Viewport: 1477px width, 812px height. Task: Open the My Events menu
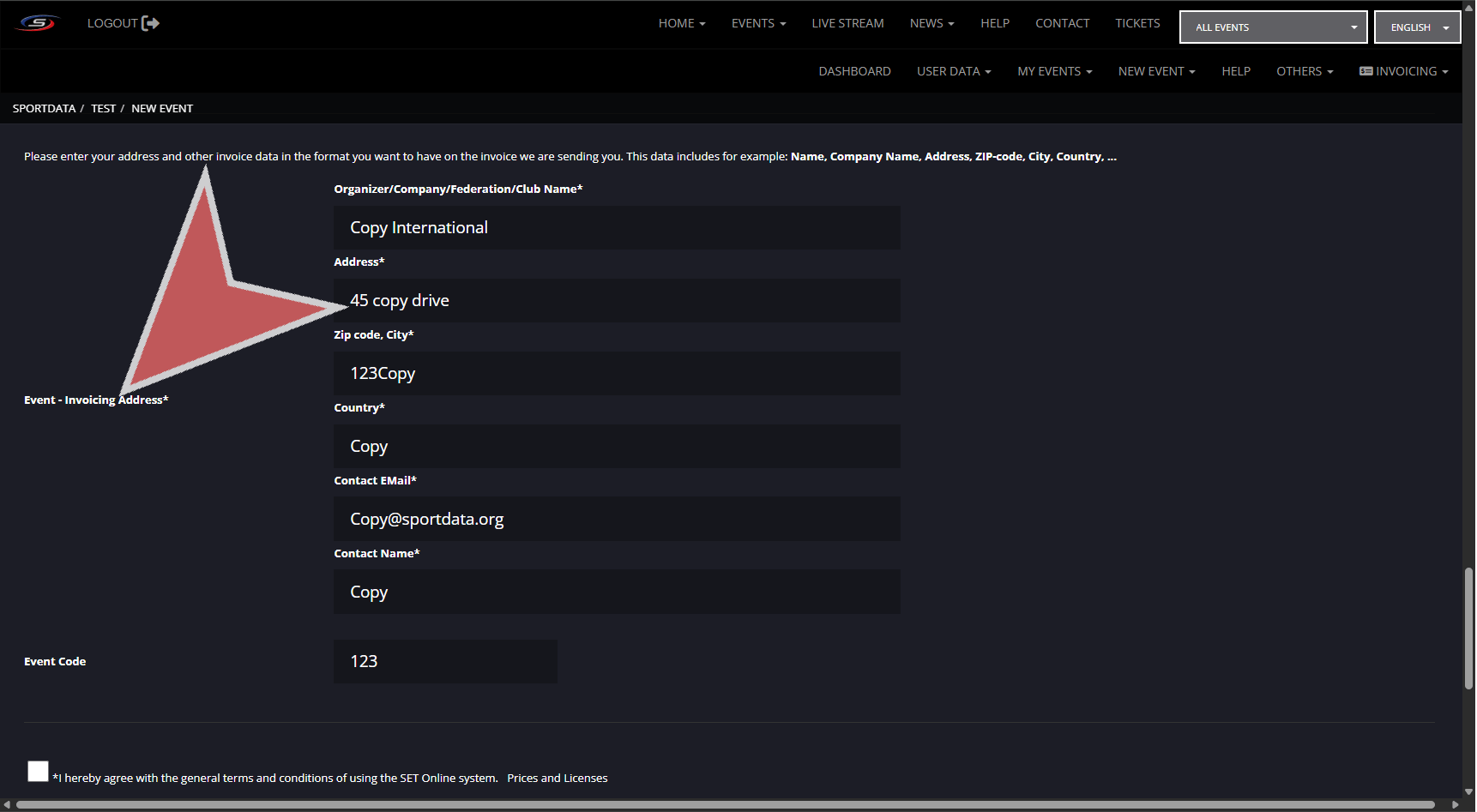tap(1054, 71)
